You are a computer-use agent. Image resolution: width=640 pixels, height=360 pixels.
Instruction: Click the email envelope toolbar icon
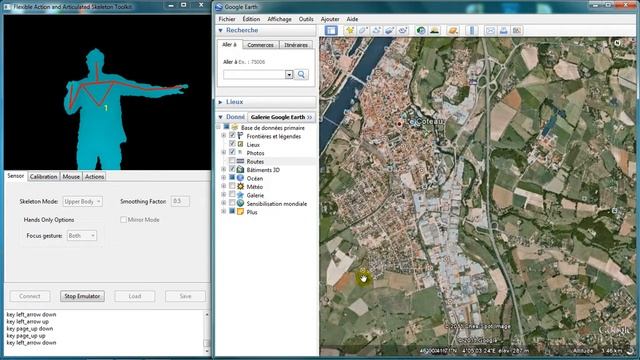[x=490, y=31]
